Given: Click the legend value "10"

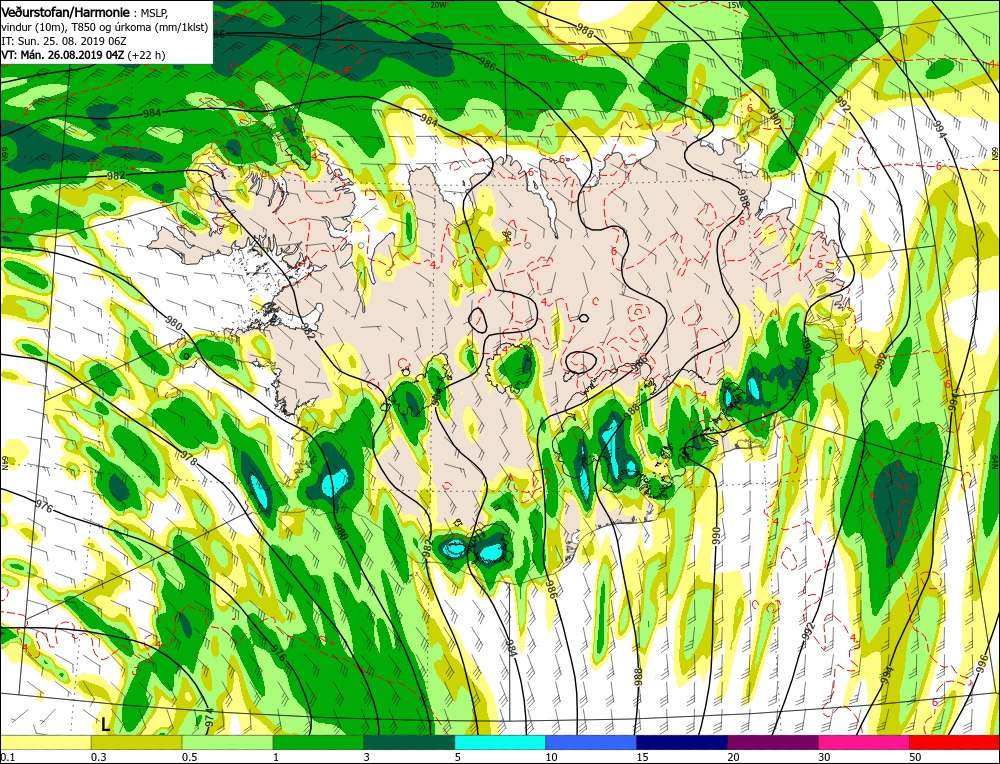Looking at the screenshot, I should click(x=551, y=757).
